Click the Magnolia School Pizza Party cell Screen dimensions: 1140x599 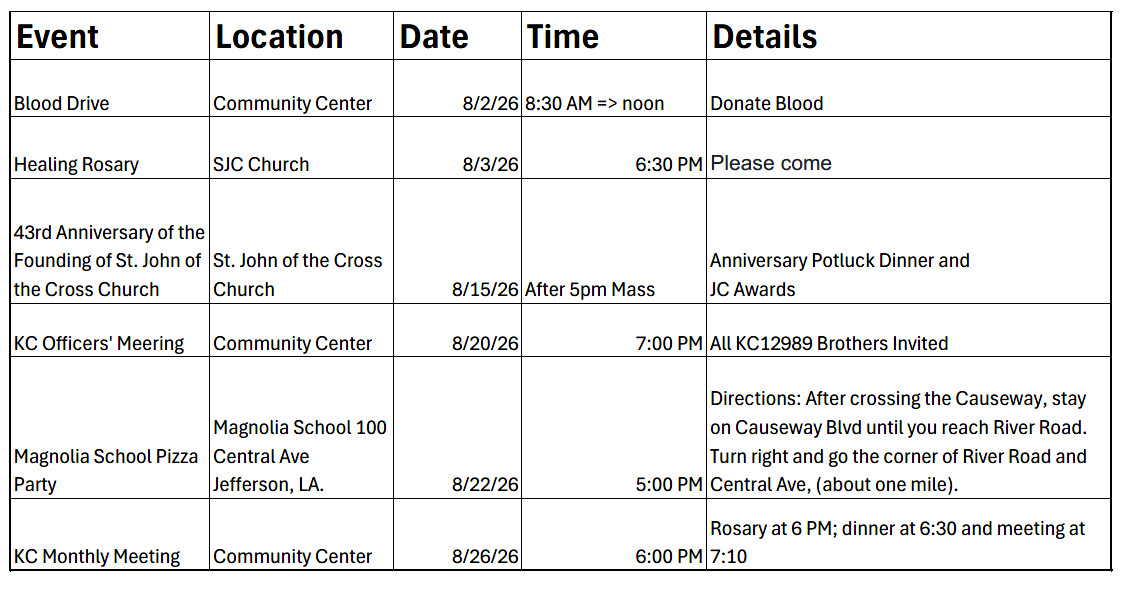[x=110, y=427]
